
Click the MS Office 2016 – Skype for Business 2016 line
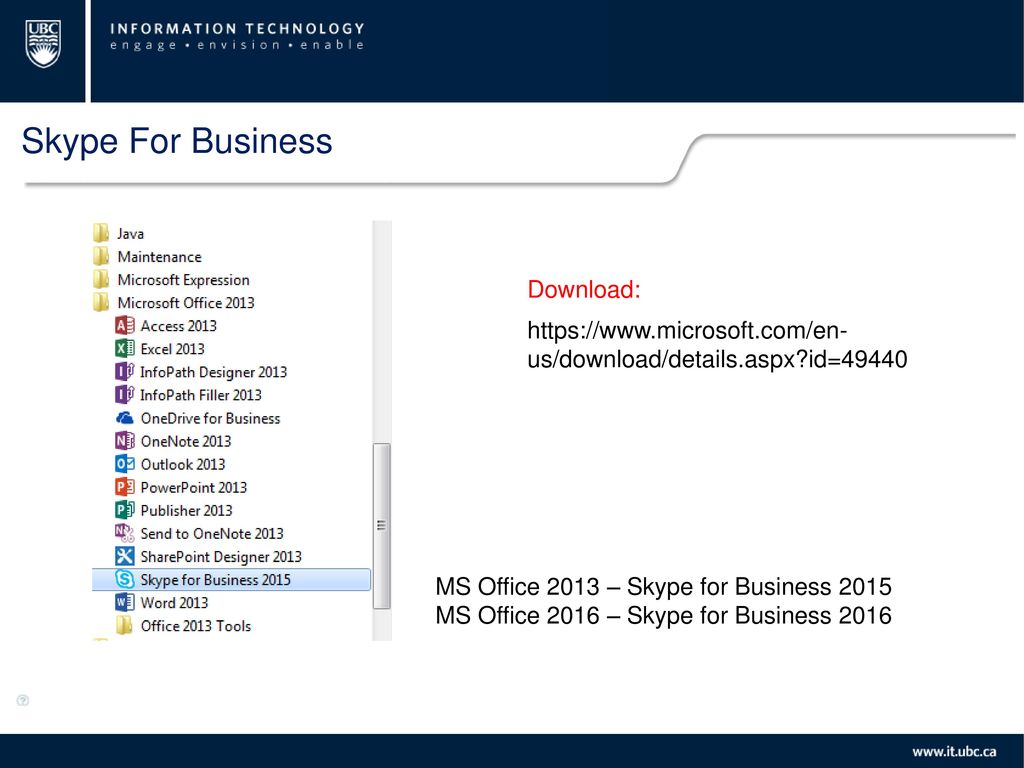click(x=664, y=615)
